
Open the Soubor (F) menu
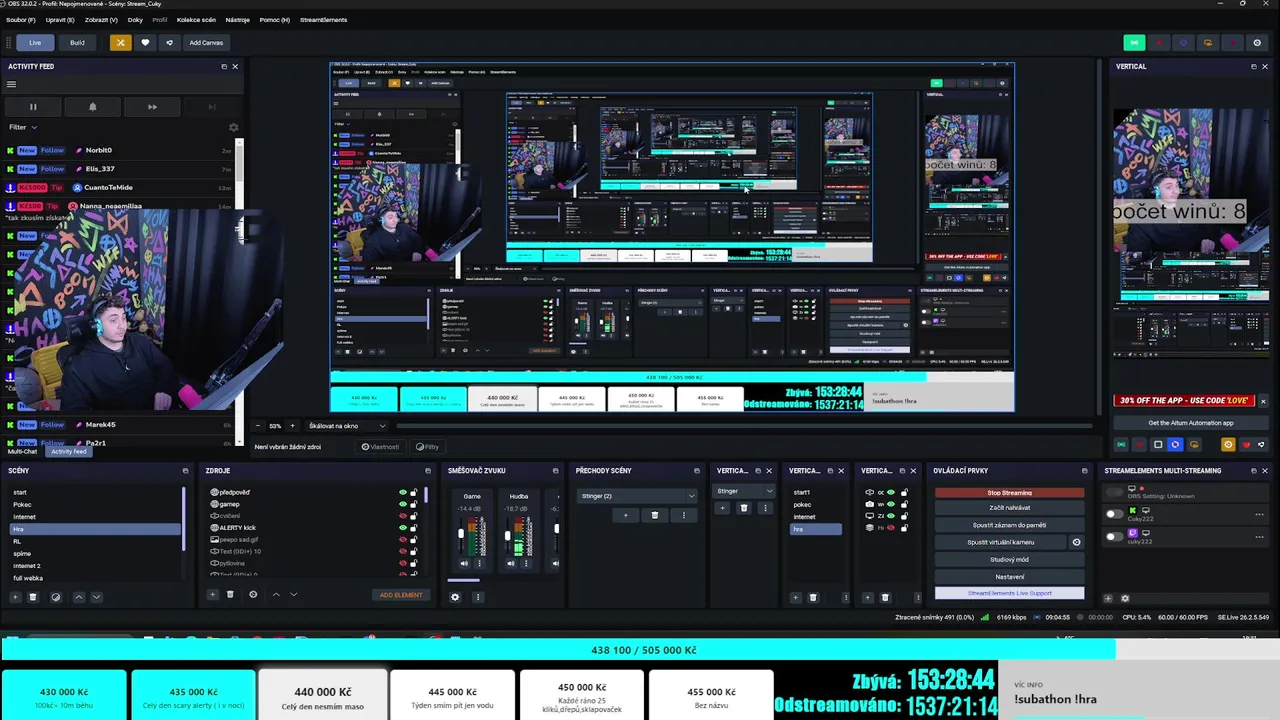click(21, 20)
